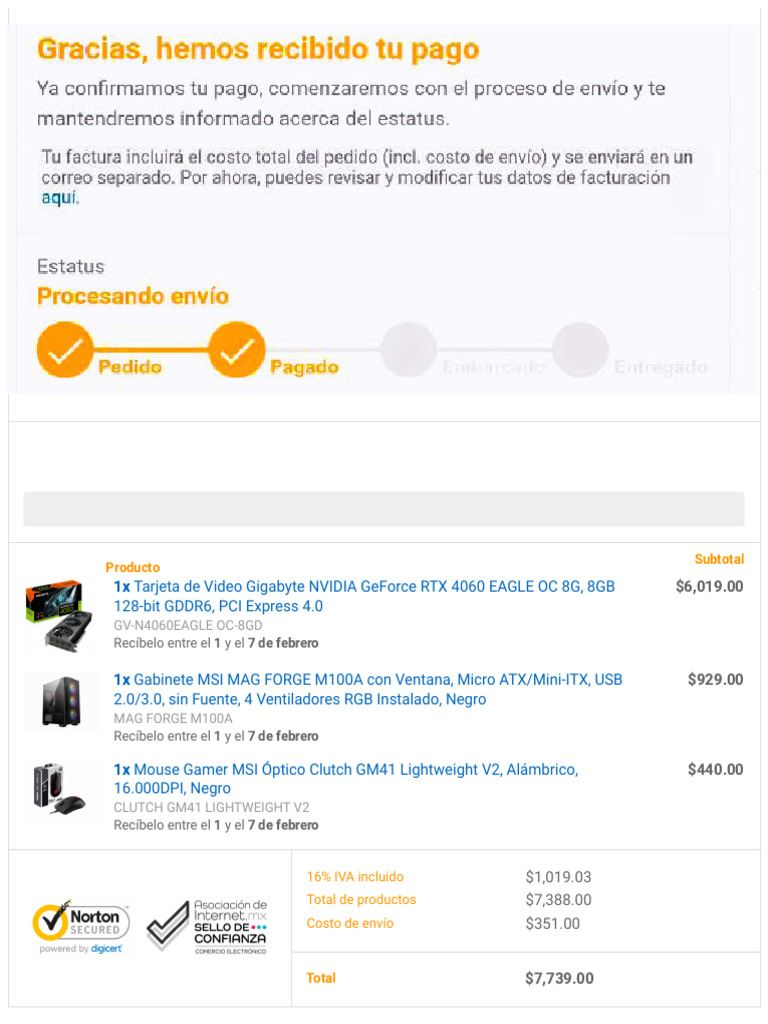
Task: Click the orange progress line between Pedido and Pagado
Action: tap(151, 349)
